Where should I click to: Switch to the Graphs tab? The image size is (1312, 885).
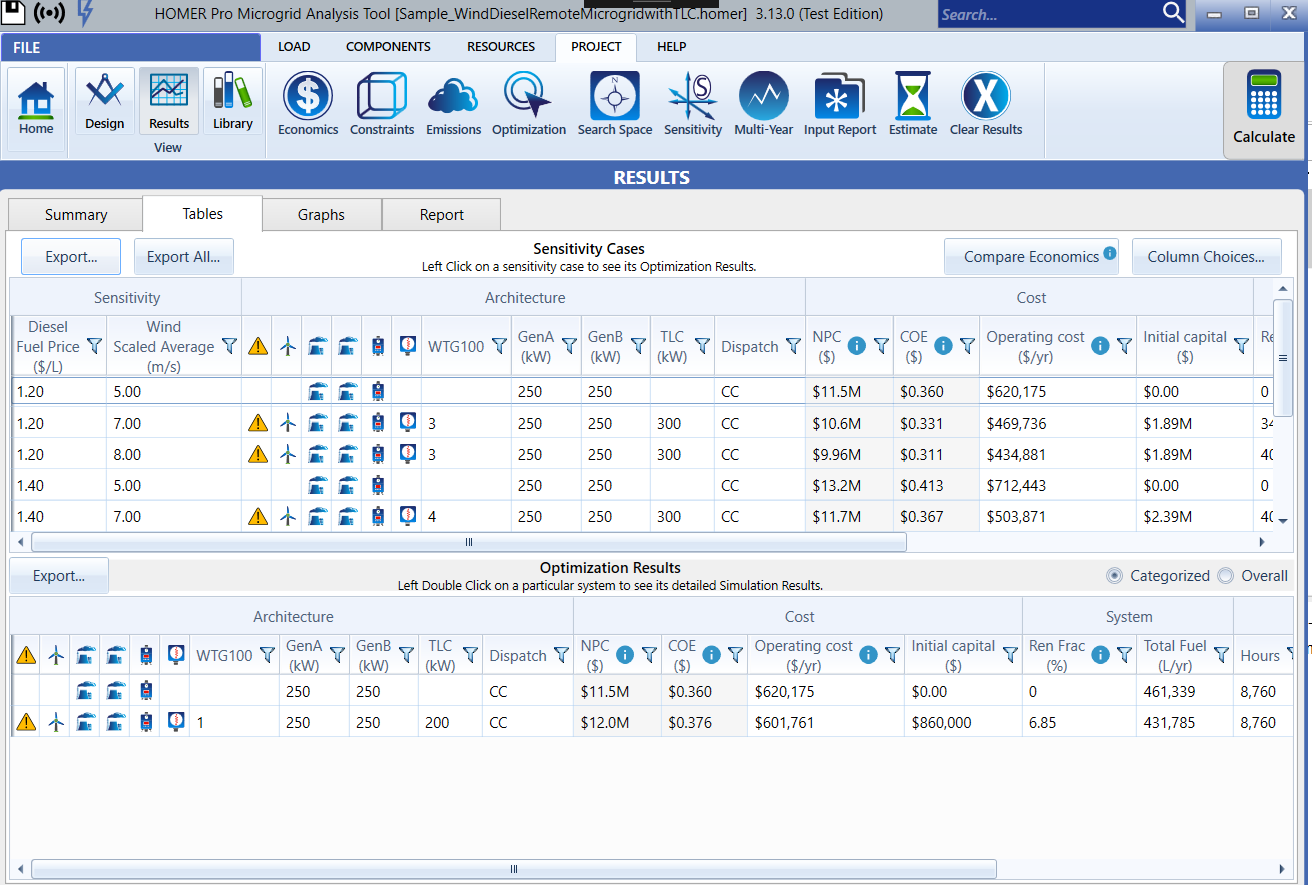(x=321, y=215)
